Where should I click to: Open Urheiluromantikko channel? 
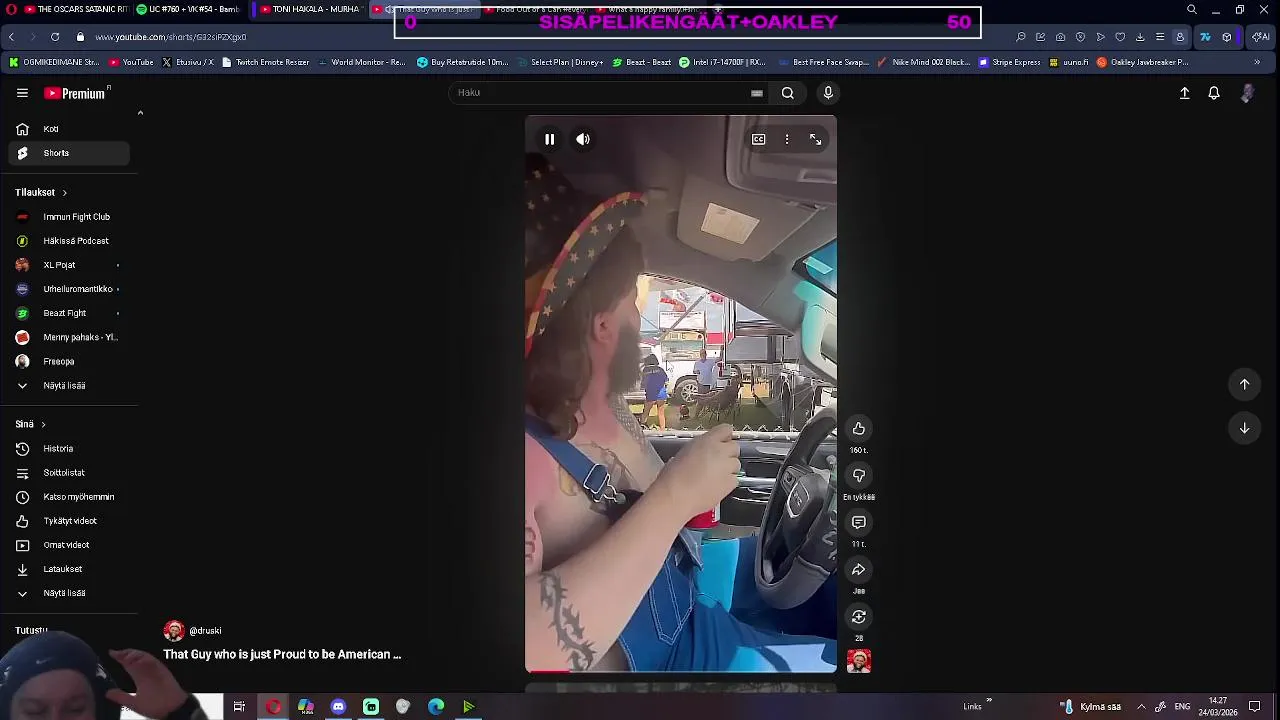pos(69,289)
